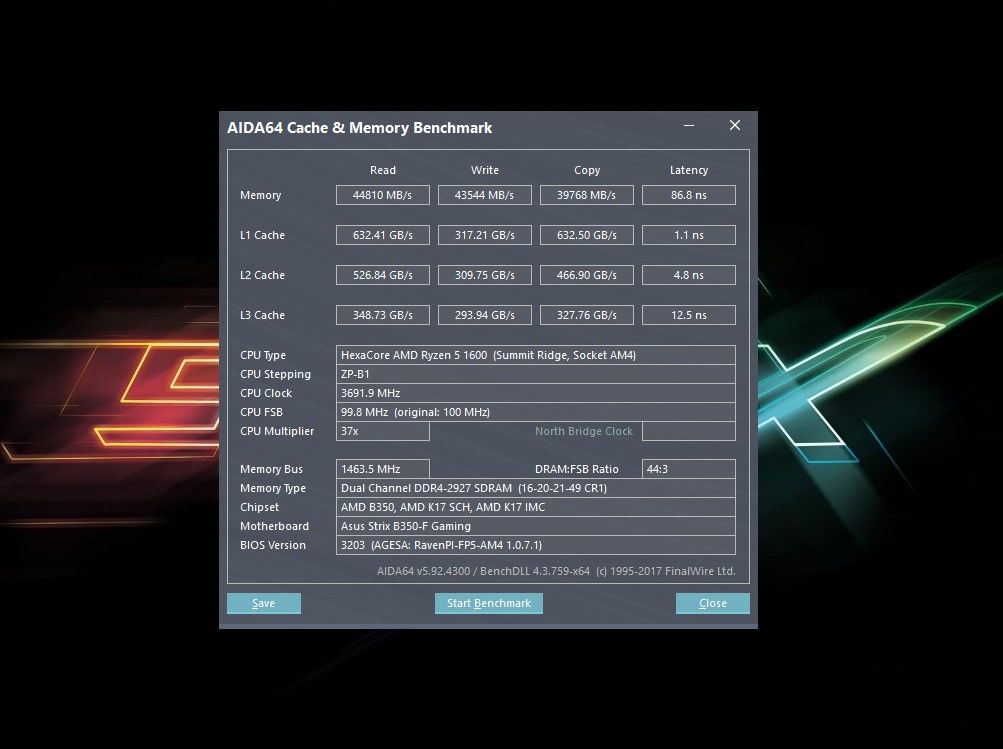Click the CPU Type field HexaCore AMD Ryzen
1003x749 pixels.
(535, 355)
